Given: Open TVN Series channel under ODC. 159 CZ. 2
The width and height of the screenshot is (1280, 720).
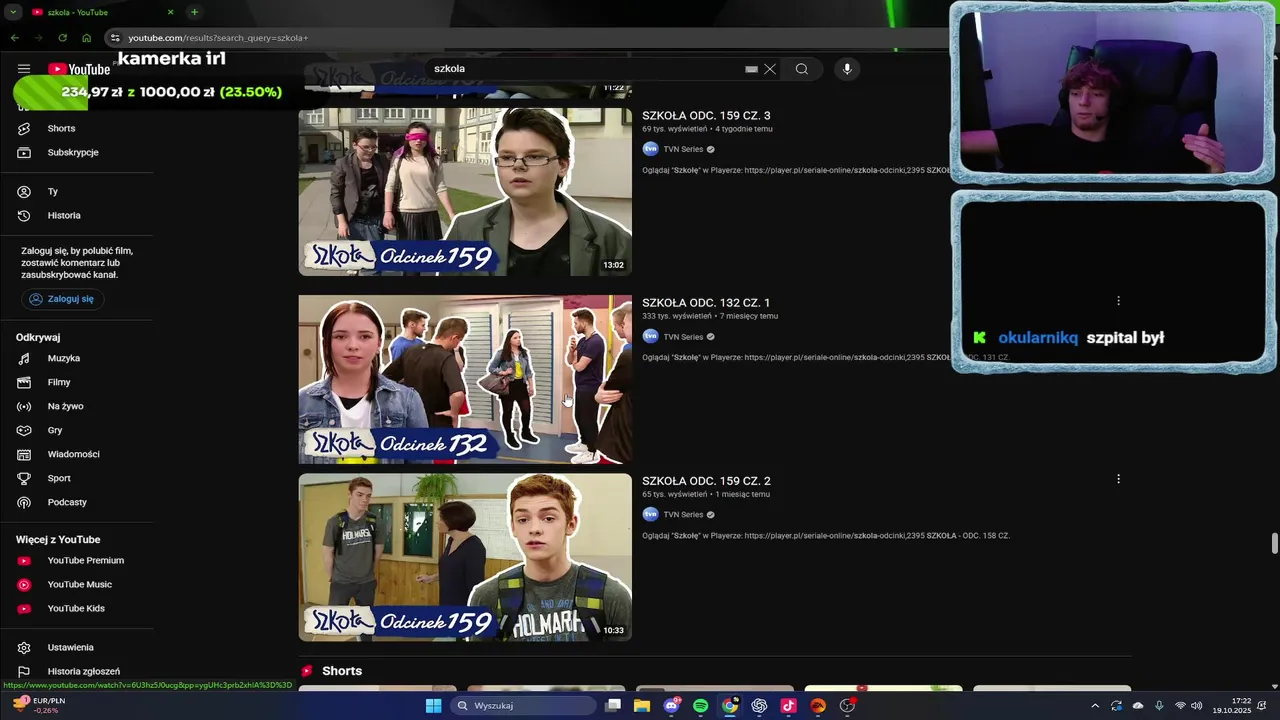Looking at the screenshot, I should click(x=683, y=515).
